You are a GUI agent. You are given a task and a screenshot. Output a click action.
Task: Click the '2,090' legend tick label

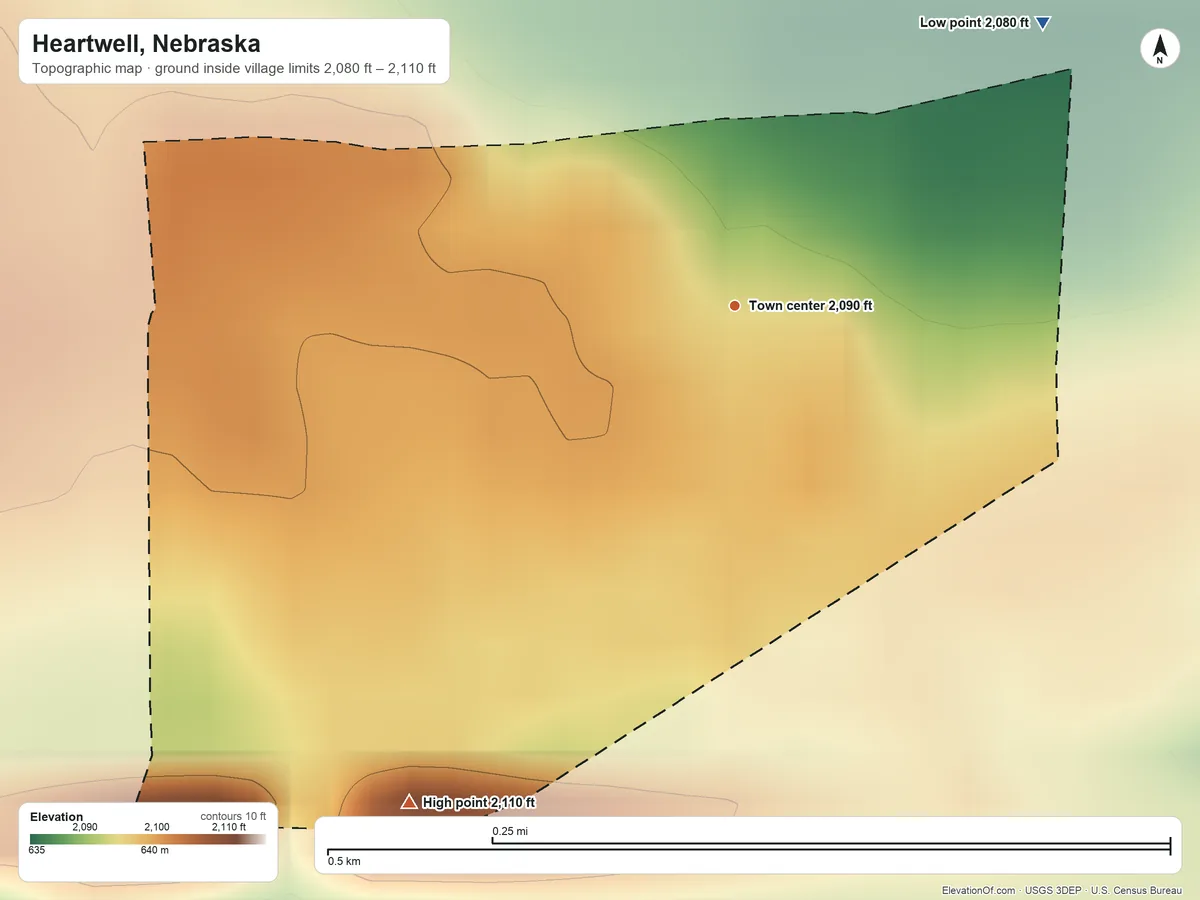point(85,827)
